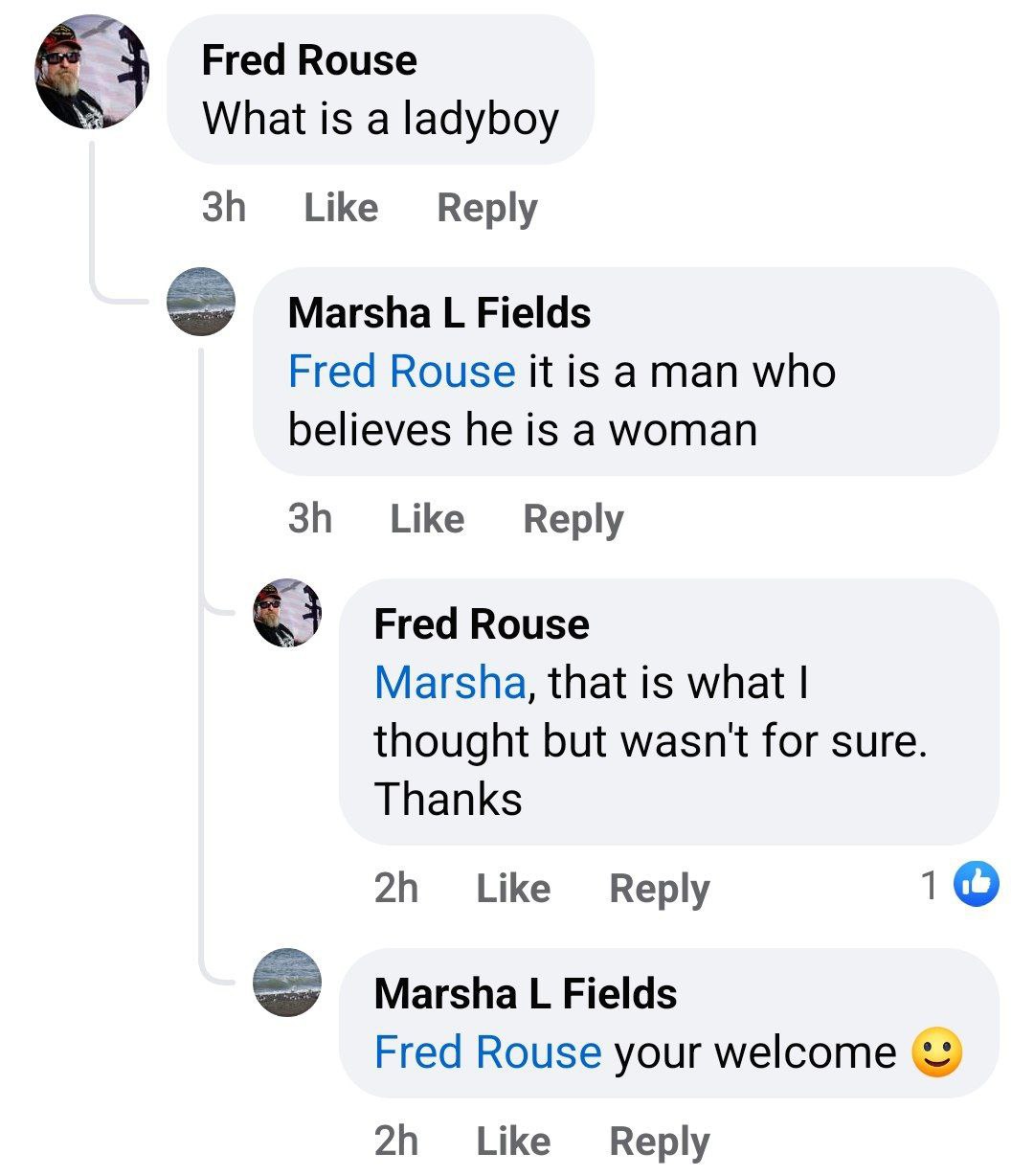Screen dimensions: 1034x1176
Task: Reply to the "your welcome" comment
Action: coord(659,1142)
